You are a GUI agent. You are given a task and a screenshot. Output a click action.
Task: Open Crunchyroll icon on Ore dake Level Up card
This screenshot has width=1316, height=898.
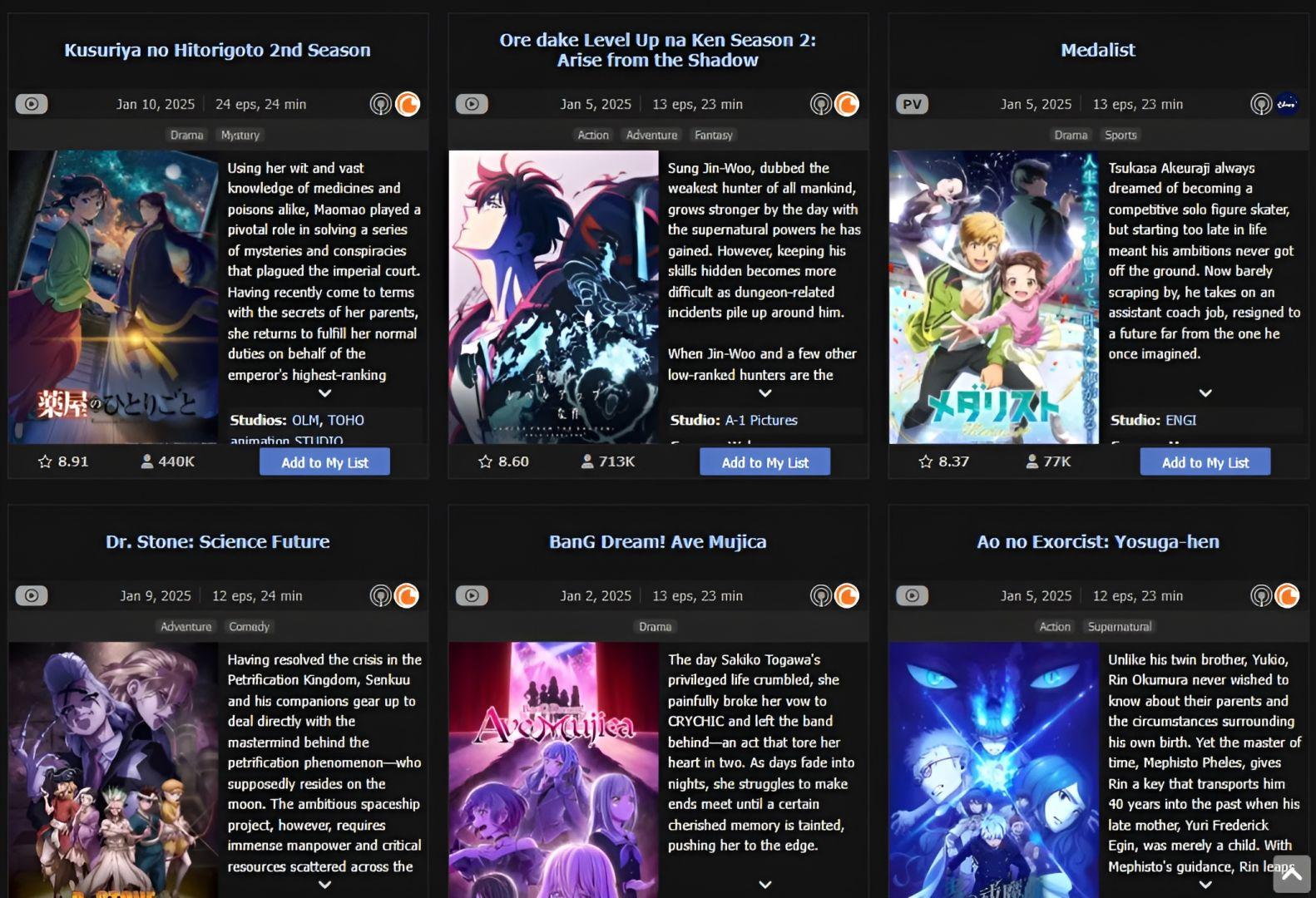coord(847,104)
